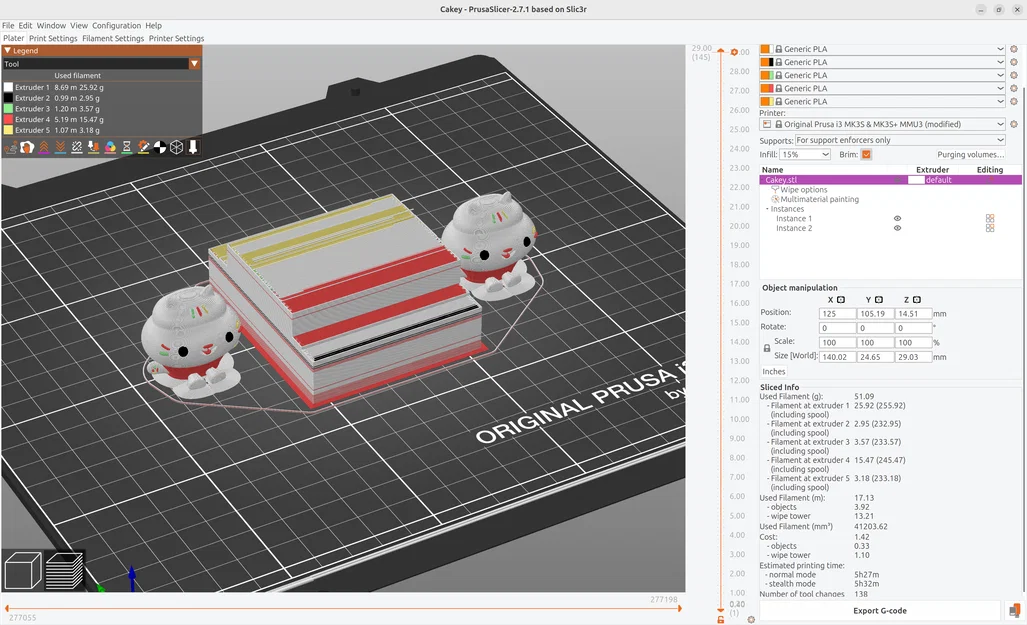1027x625 pixels.
Task: Select the Cakey.stl object row
Action: coord(890,180)
